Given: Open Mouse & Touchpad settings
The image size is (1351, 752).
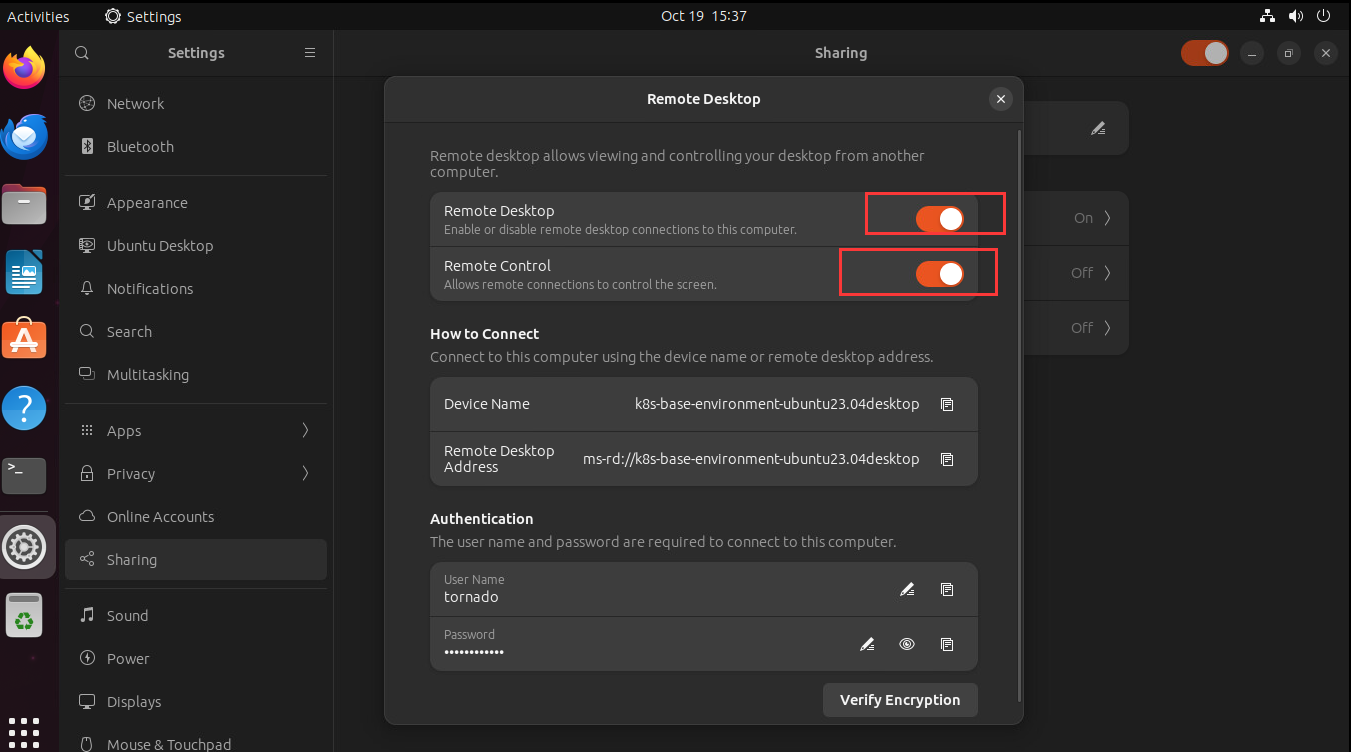Looking at the screenshot, I should tap(196, 744).
